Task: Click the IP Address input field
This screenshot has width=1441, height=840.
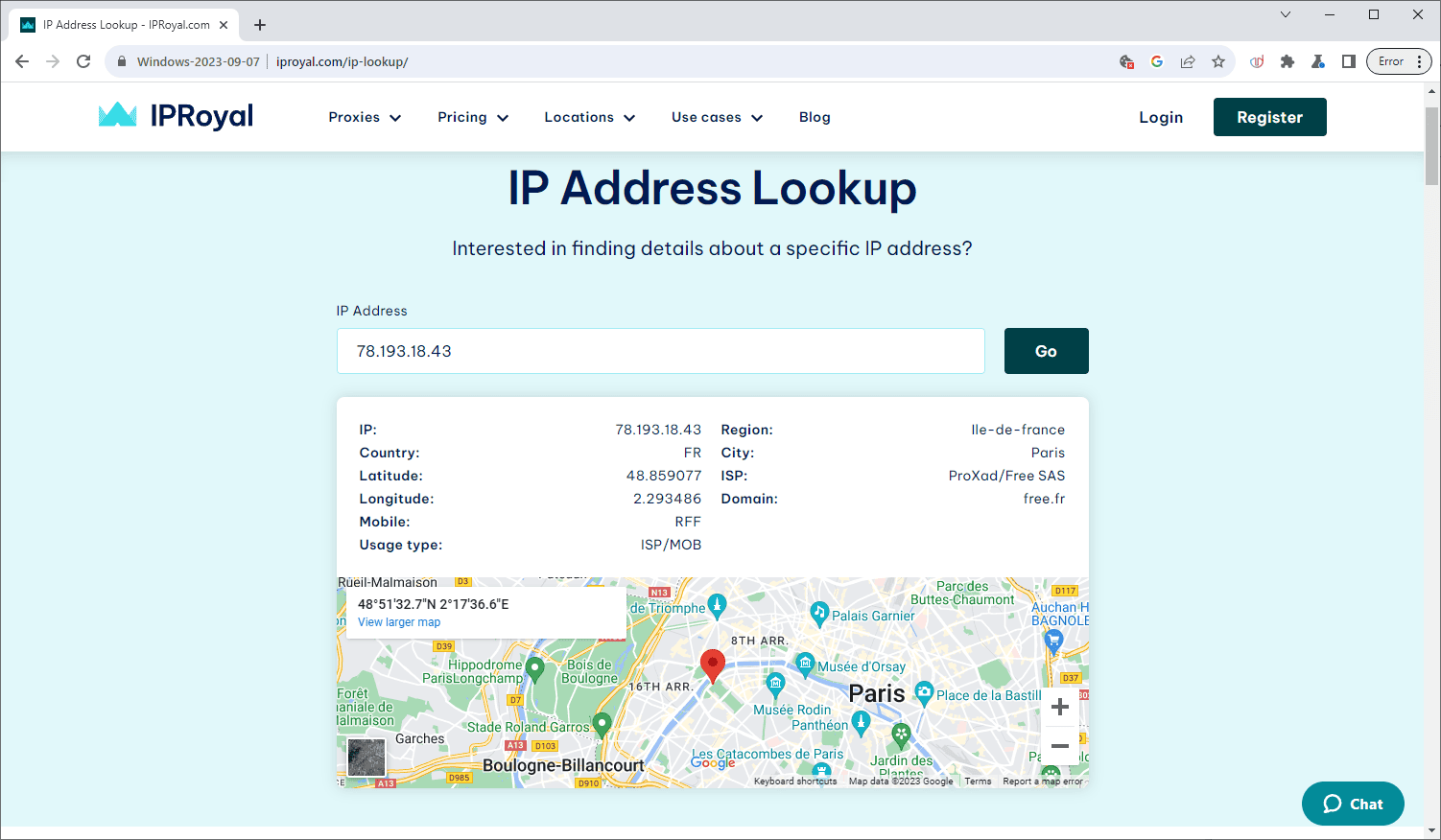Action: coord(661,351)
